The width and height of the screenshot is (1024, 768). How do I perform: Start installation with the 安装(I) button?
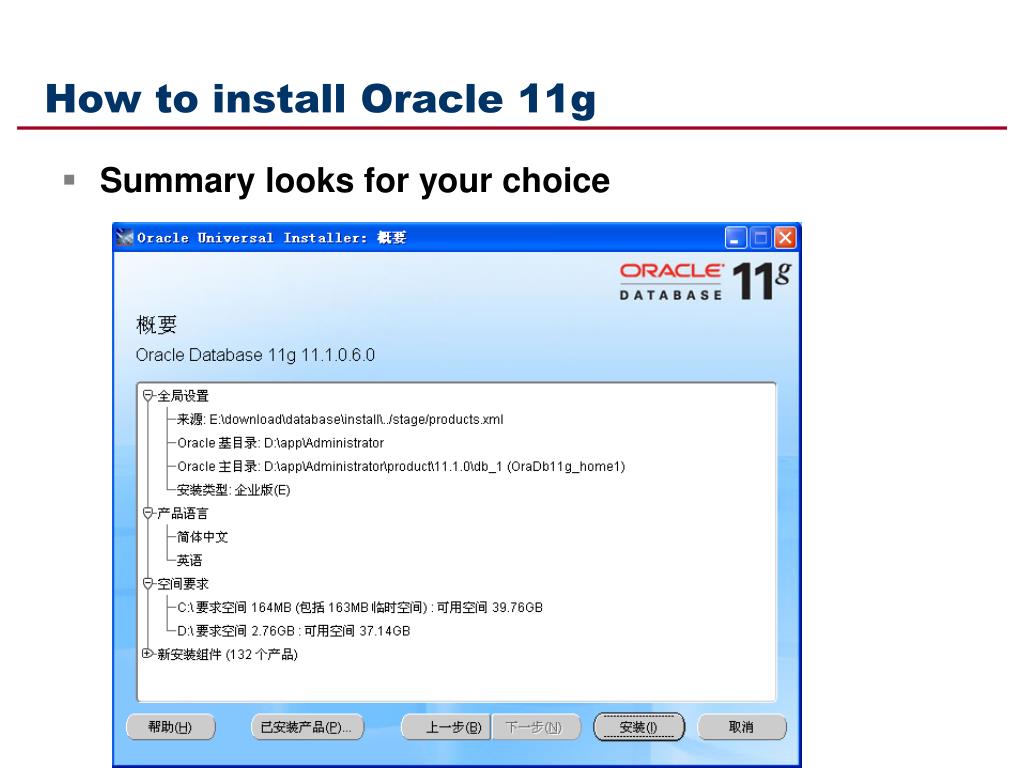639,727
